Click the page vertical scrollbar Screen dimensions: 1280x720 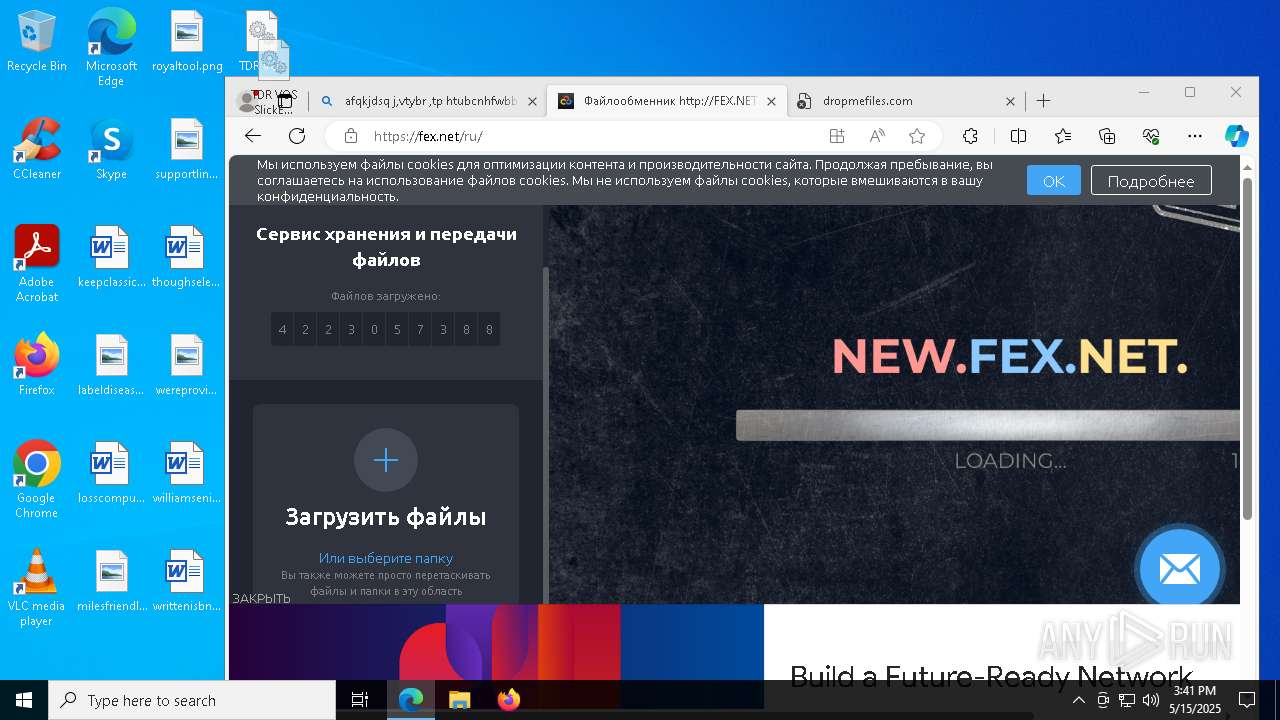pyautogui.click(x=1247, y=348)
